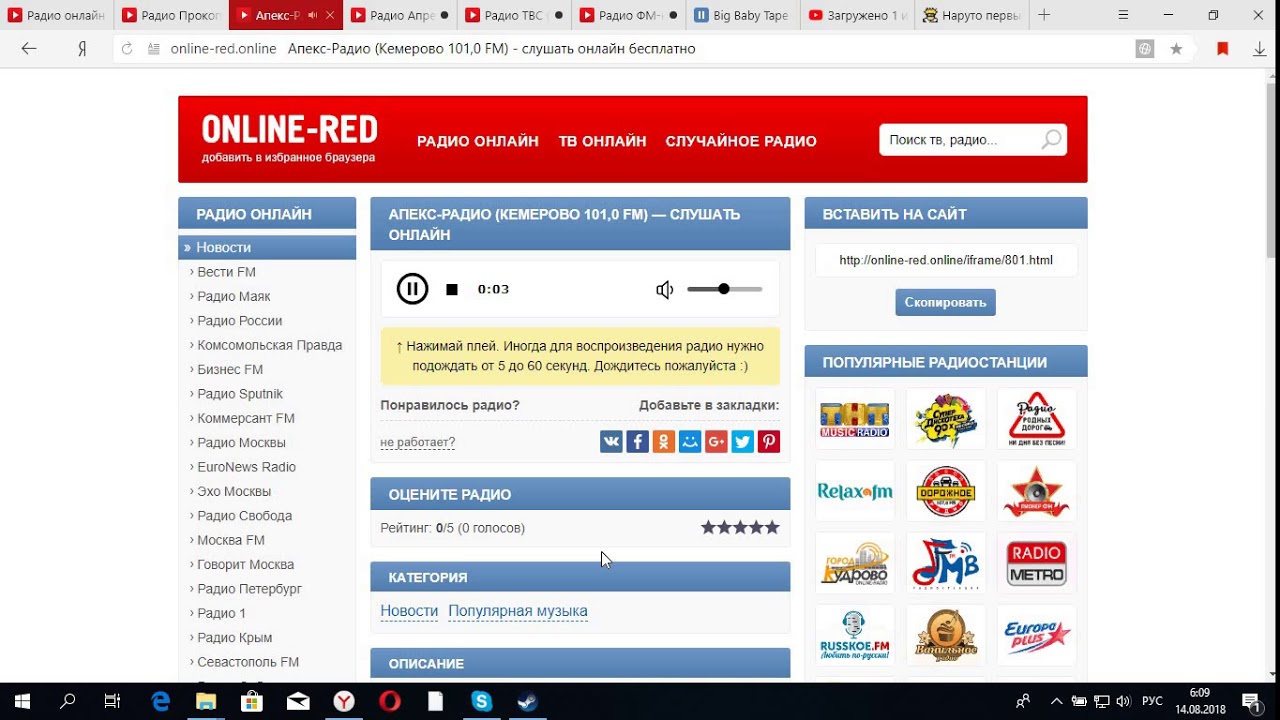The width and height of the screenshot is (1280, 720).
Task: Open the Новости category link
Action: (x=409, y=611)
